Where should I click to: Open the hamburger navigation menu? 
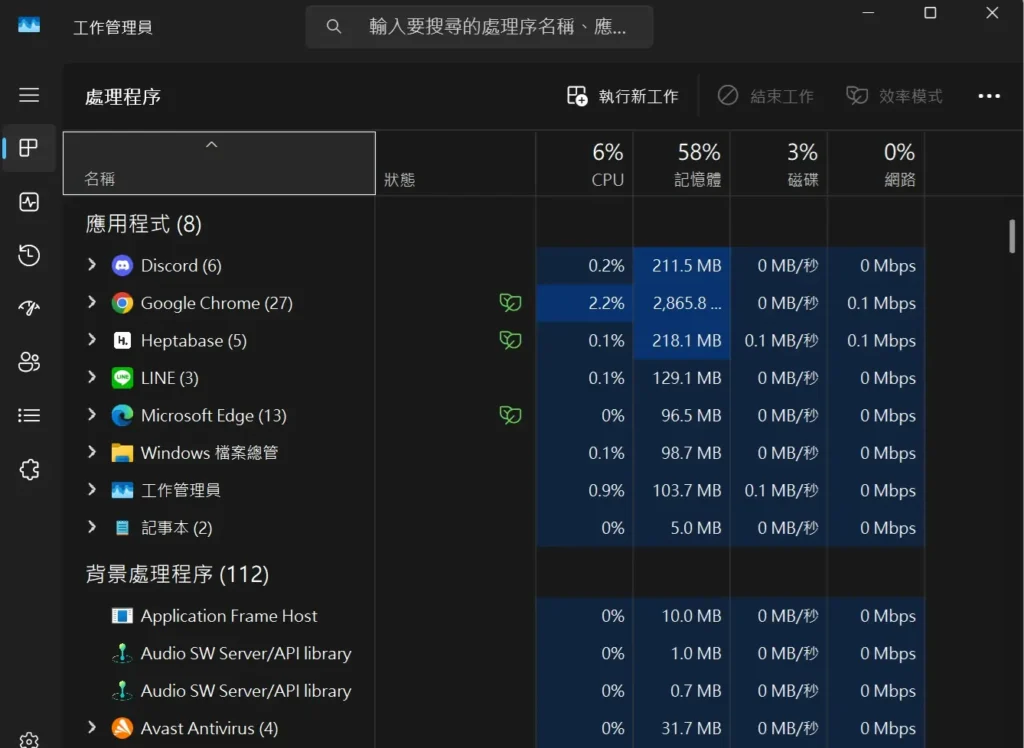tap(29, 95)
